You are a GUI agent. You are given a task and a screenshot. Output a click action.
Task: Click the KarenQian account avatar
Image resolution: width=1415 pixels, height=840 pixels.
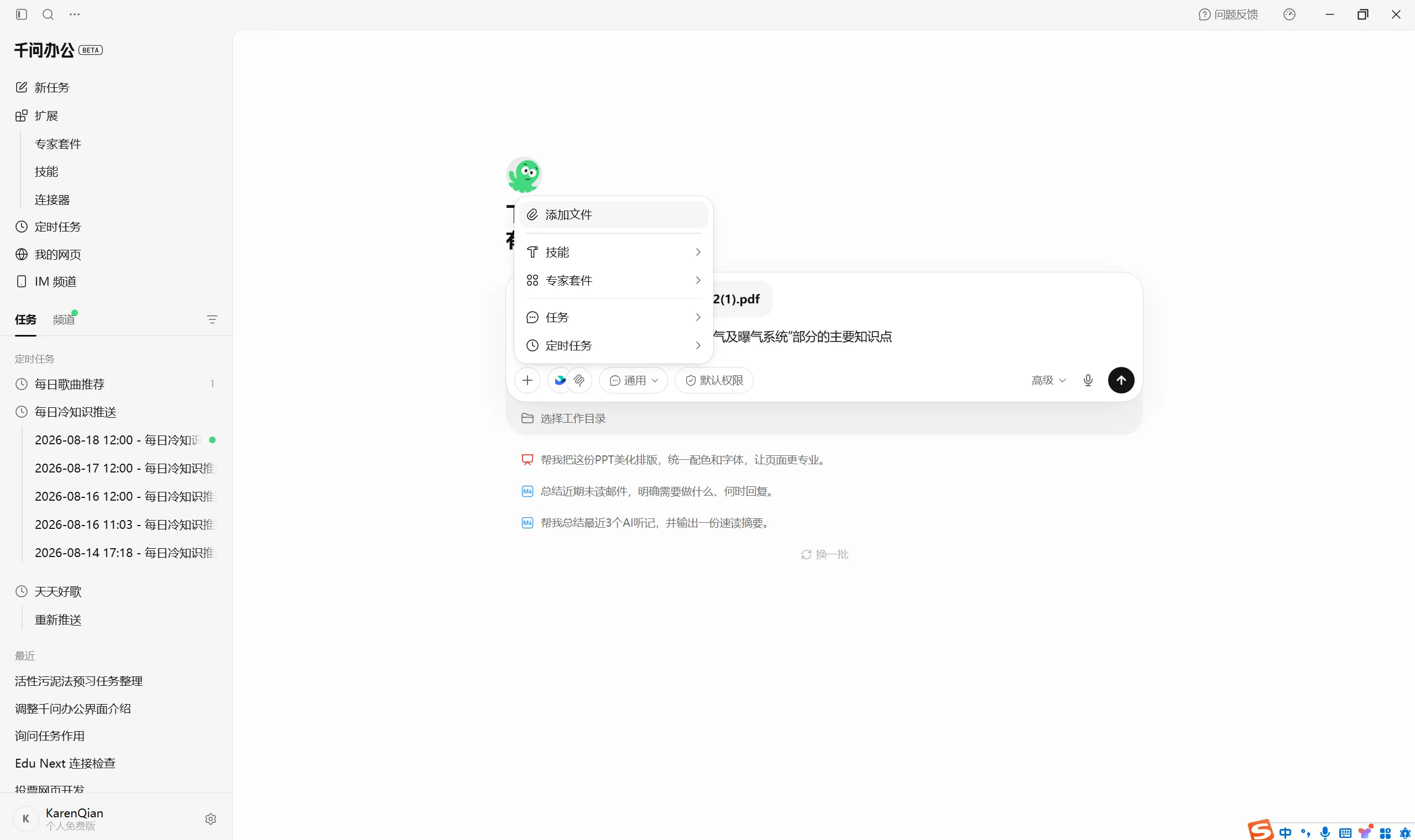[25, 818]
